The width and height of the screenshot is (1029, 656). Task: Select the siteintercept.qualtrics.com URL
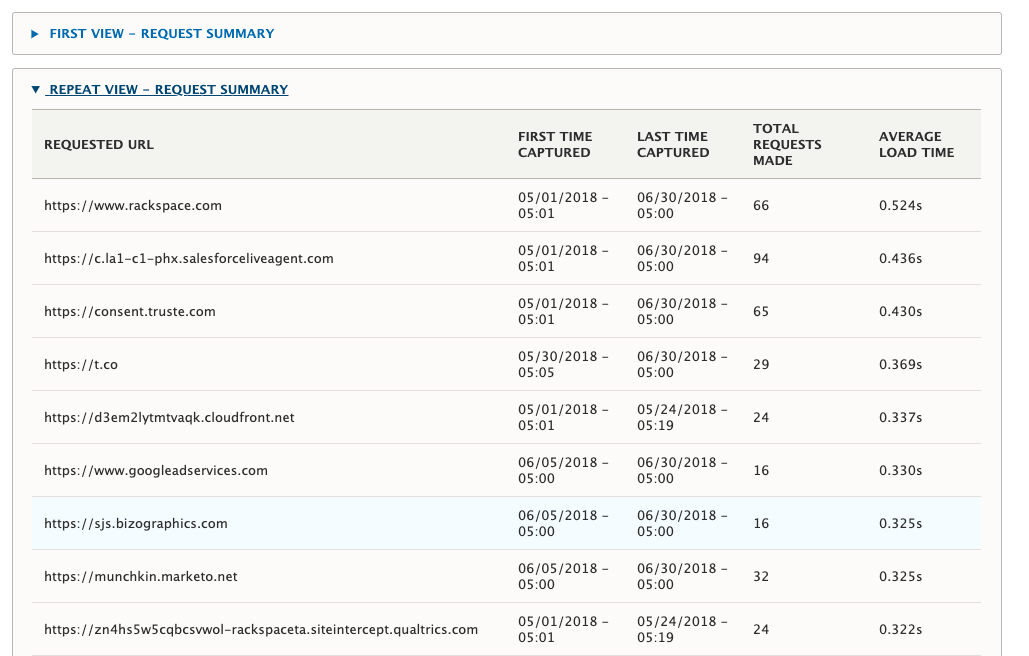(x=261, y=630)
